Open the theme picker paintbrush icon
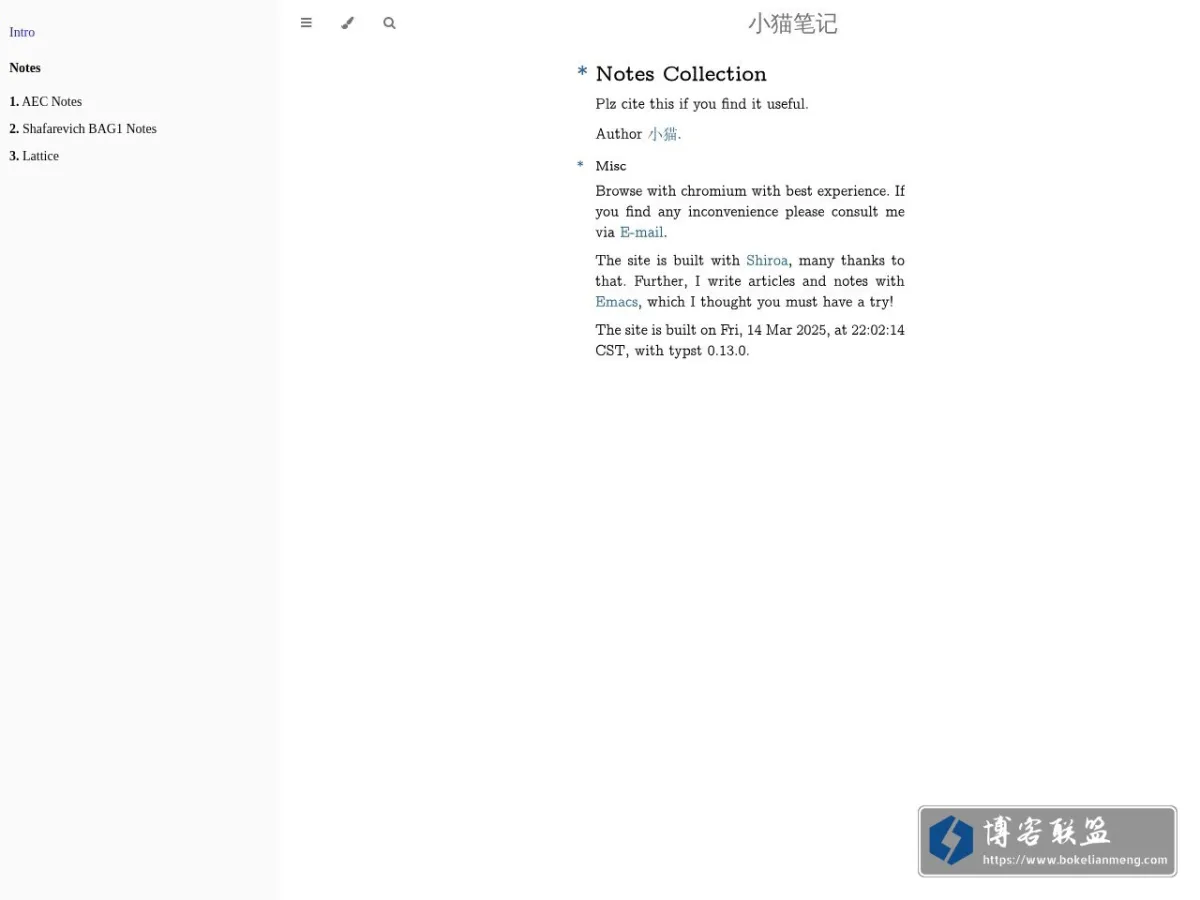This screenshot has width=1200, height=900. pyautogui.click(x=348, y=23)
